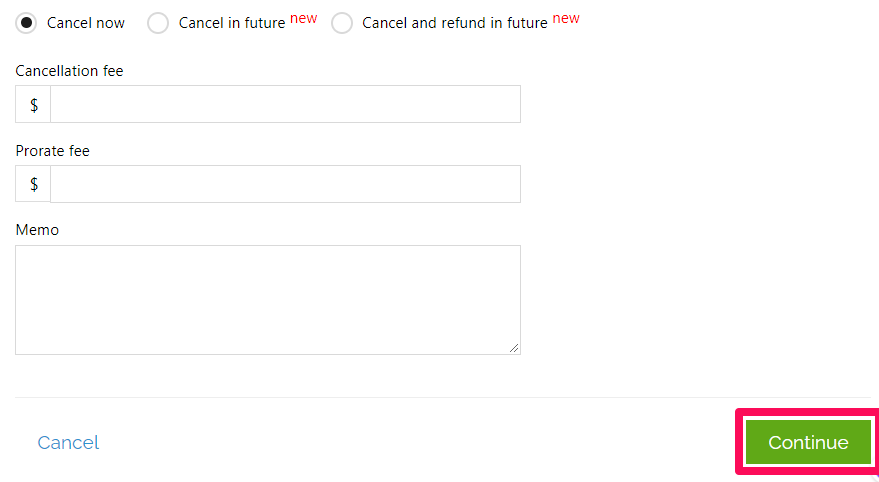
Task: Click the Cancel and refund in future label
Action: (455, 23)
